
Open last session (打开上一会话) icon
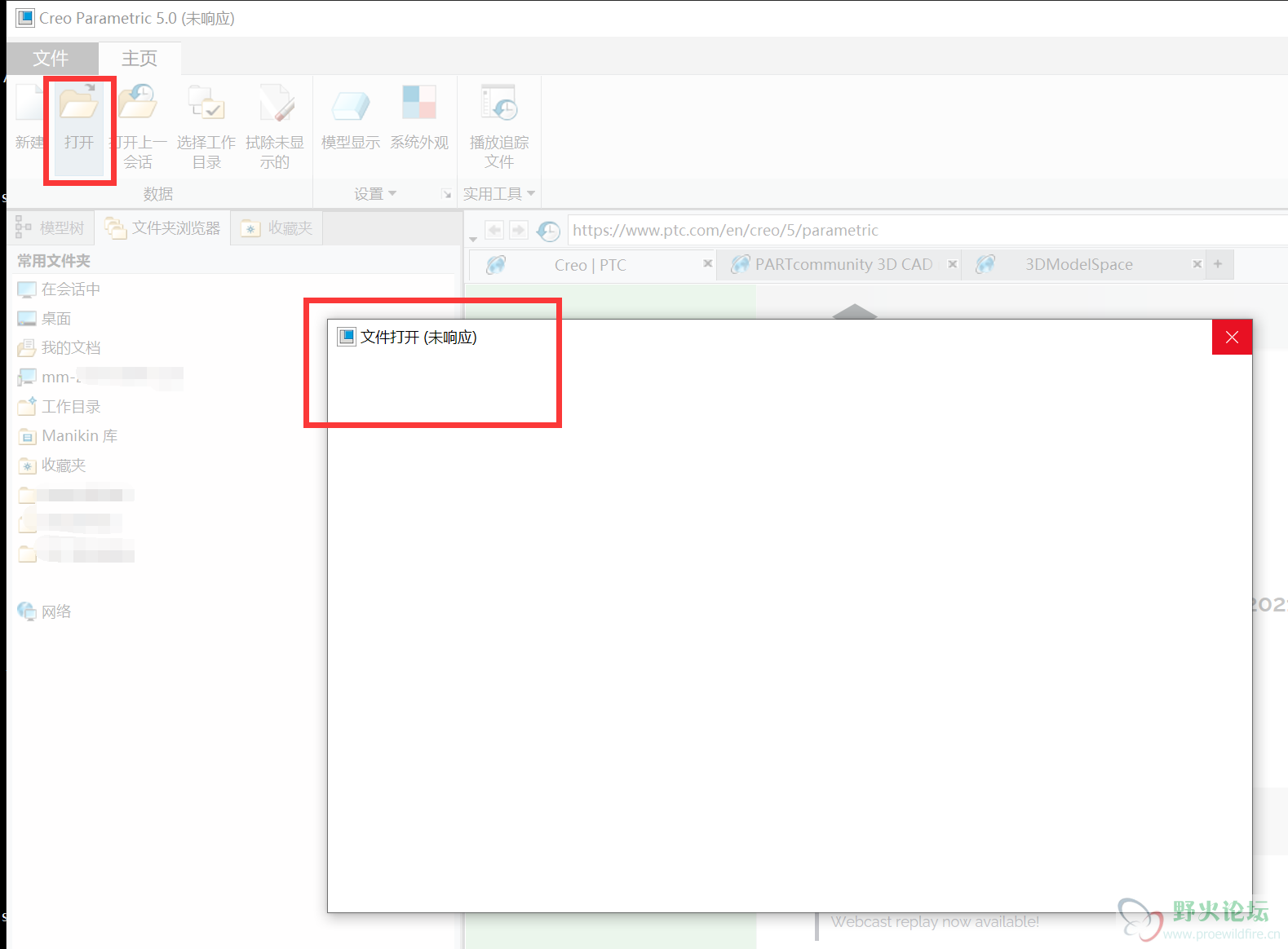(138, 103)
